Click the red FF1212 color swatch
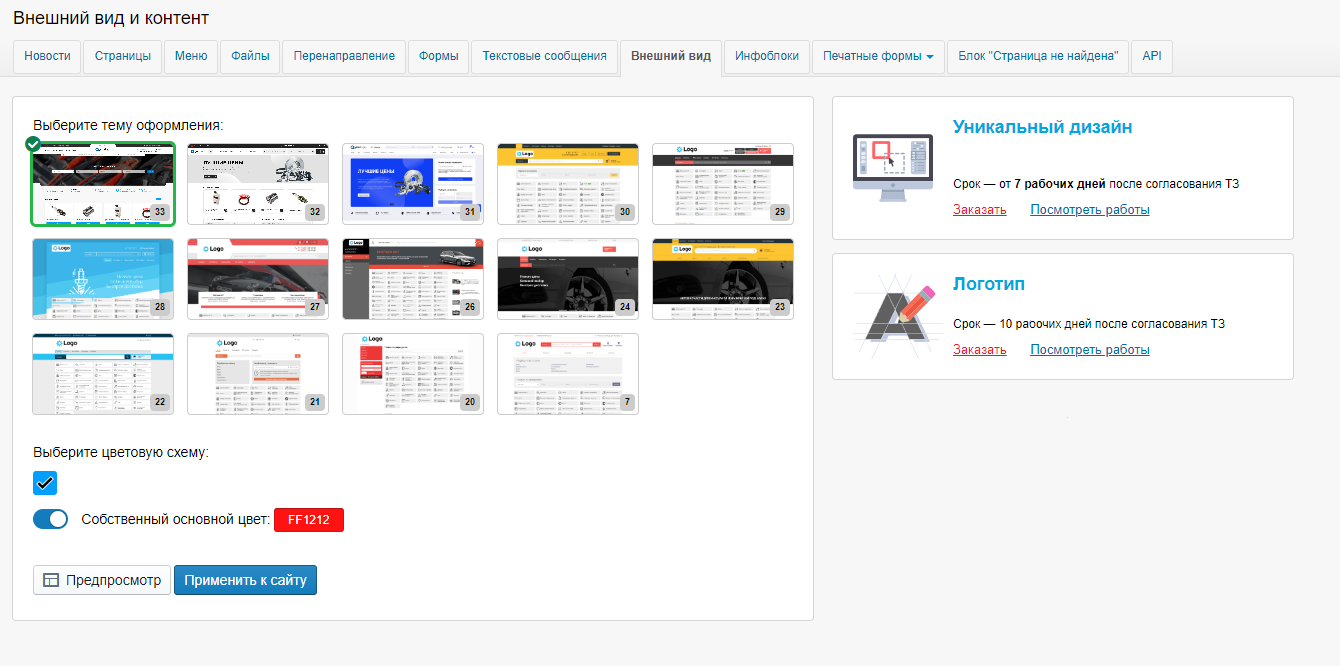 308,520
